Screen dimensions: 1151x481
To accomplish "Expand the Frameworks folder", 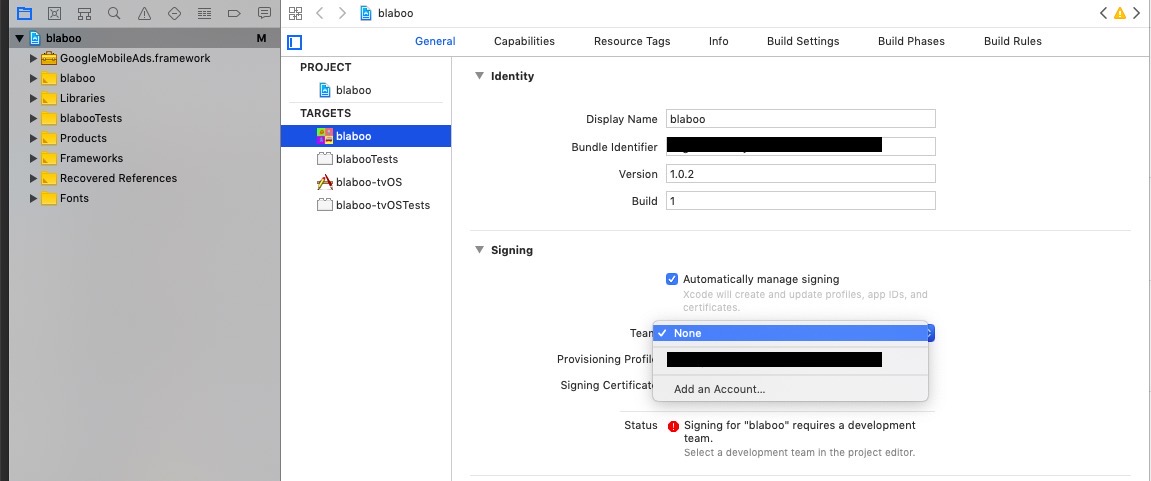I will point(33,158).
